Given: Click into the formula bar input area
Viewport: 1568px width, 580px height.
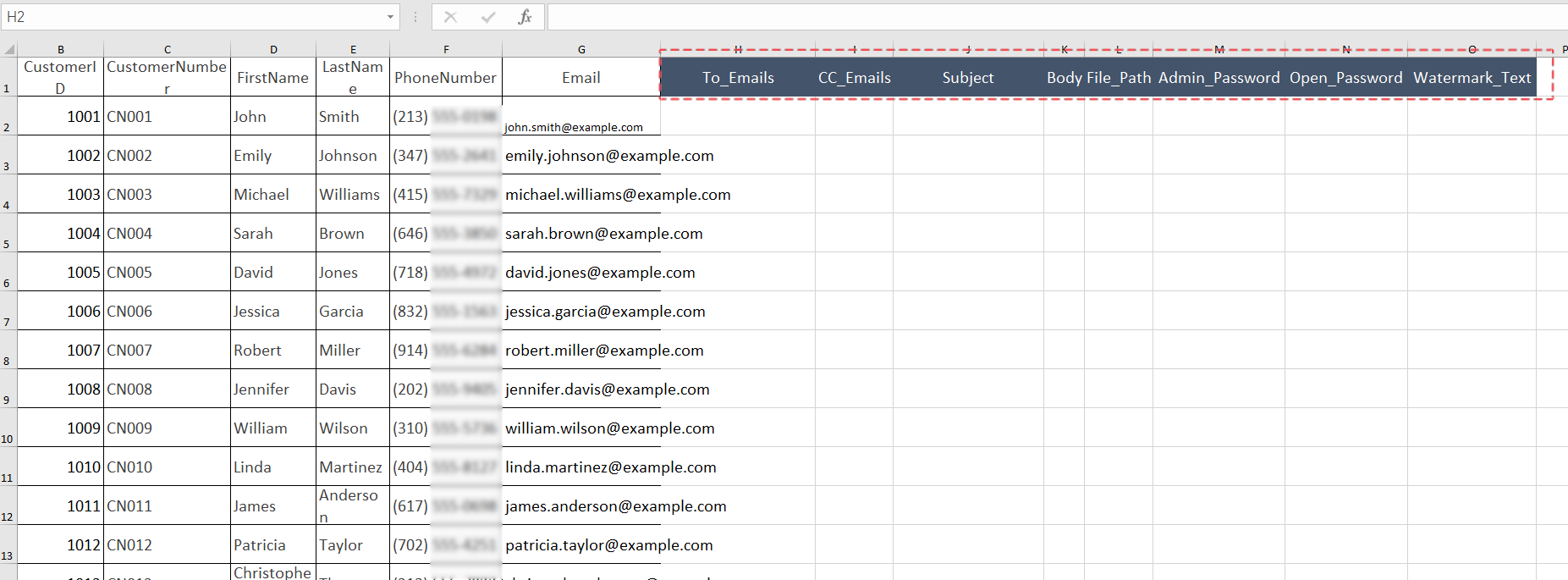Looking at the screenshot, I should [1057, 17].
